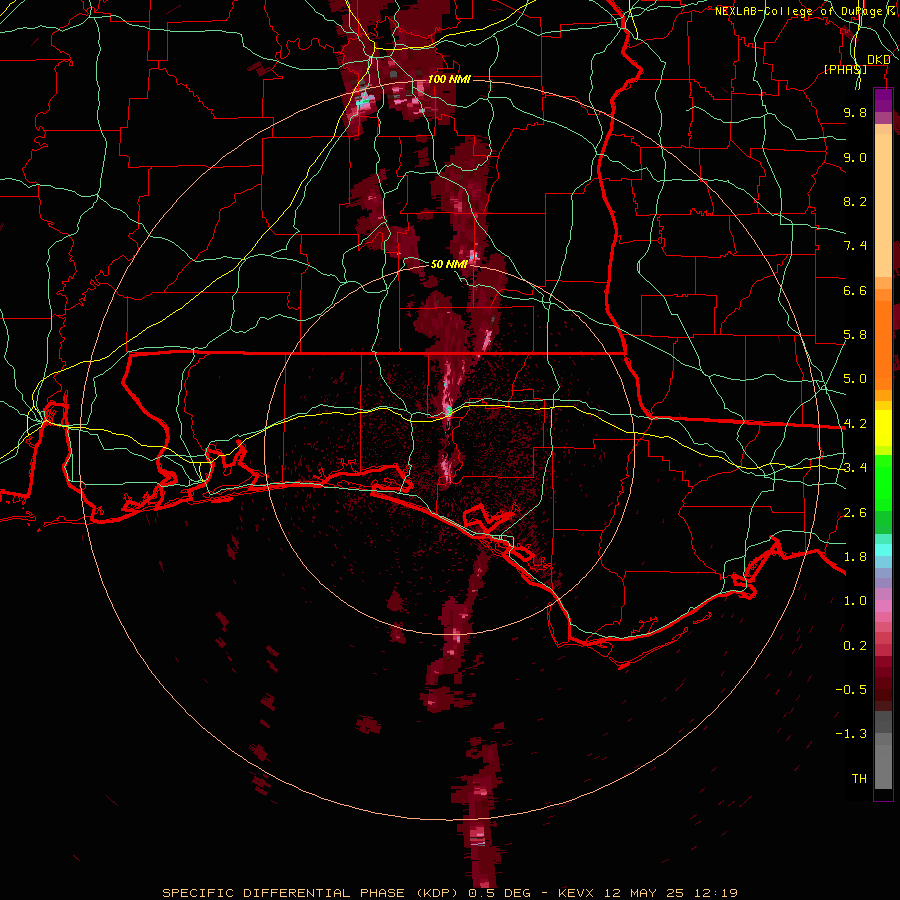
Task: Click the 12 MAY 25 date in the caption
Action: point(644,893)
